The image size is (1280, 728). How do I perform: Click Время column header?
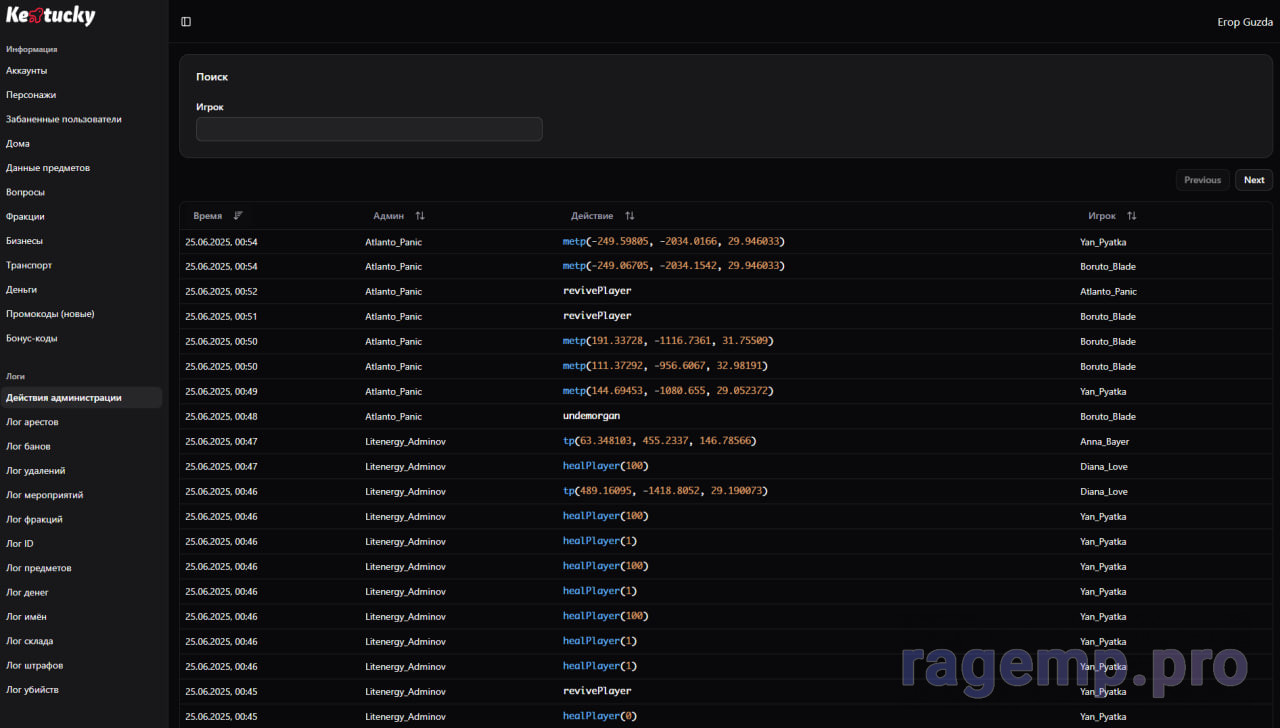click(x=208, y=216)
